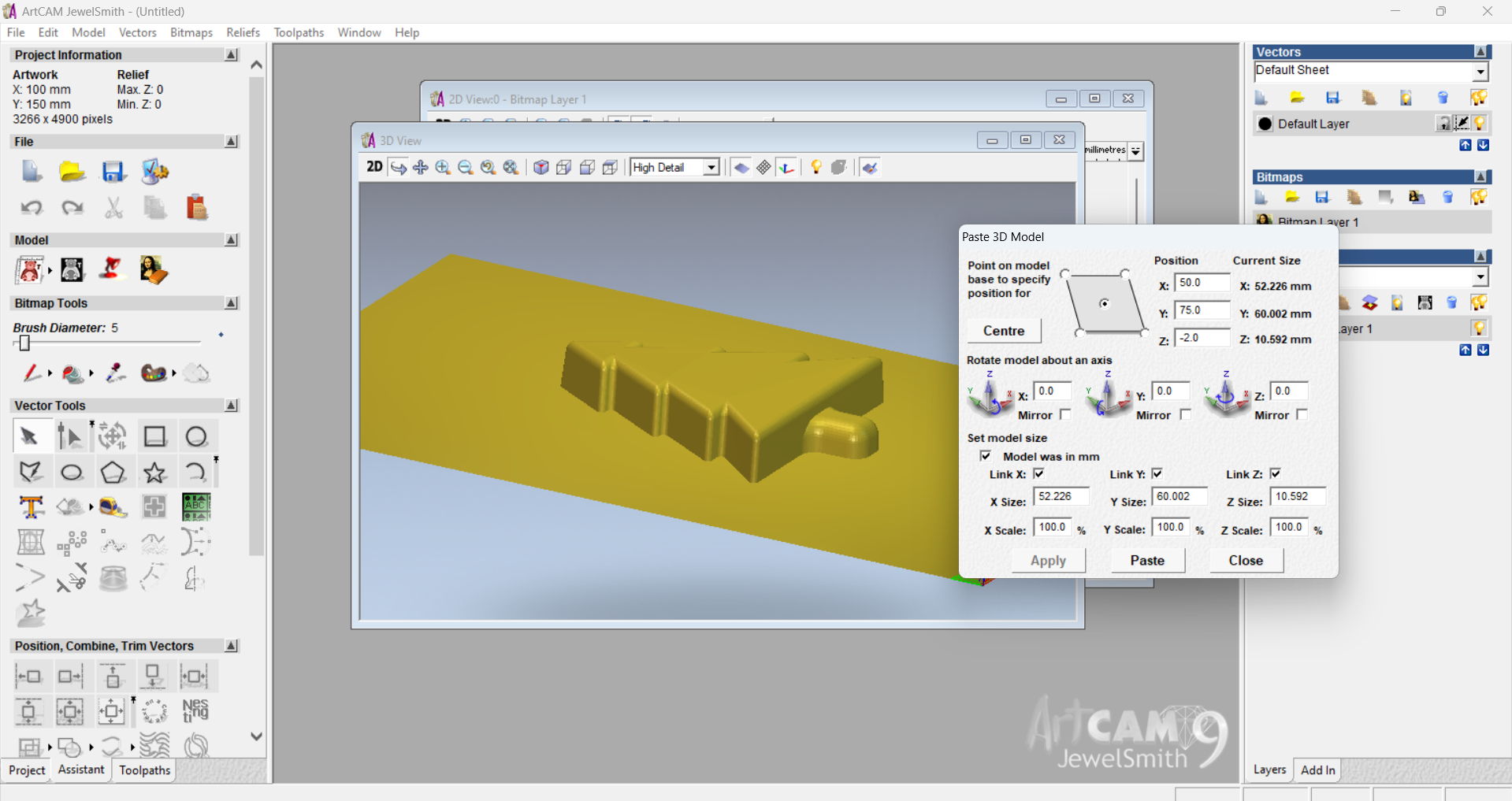Switch to the Layers tab

(1269, 769)
